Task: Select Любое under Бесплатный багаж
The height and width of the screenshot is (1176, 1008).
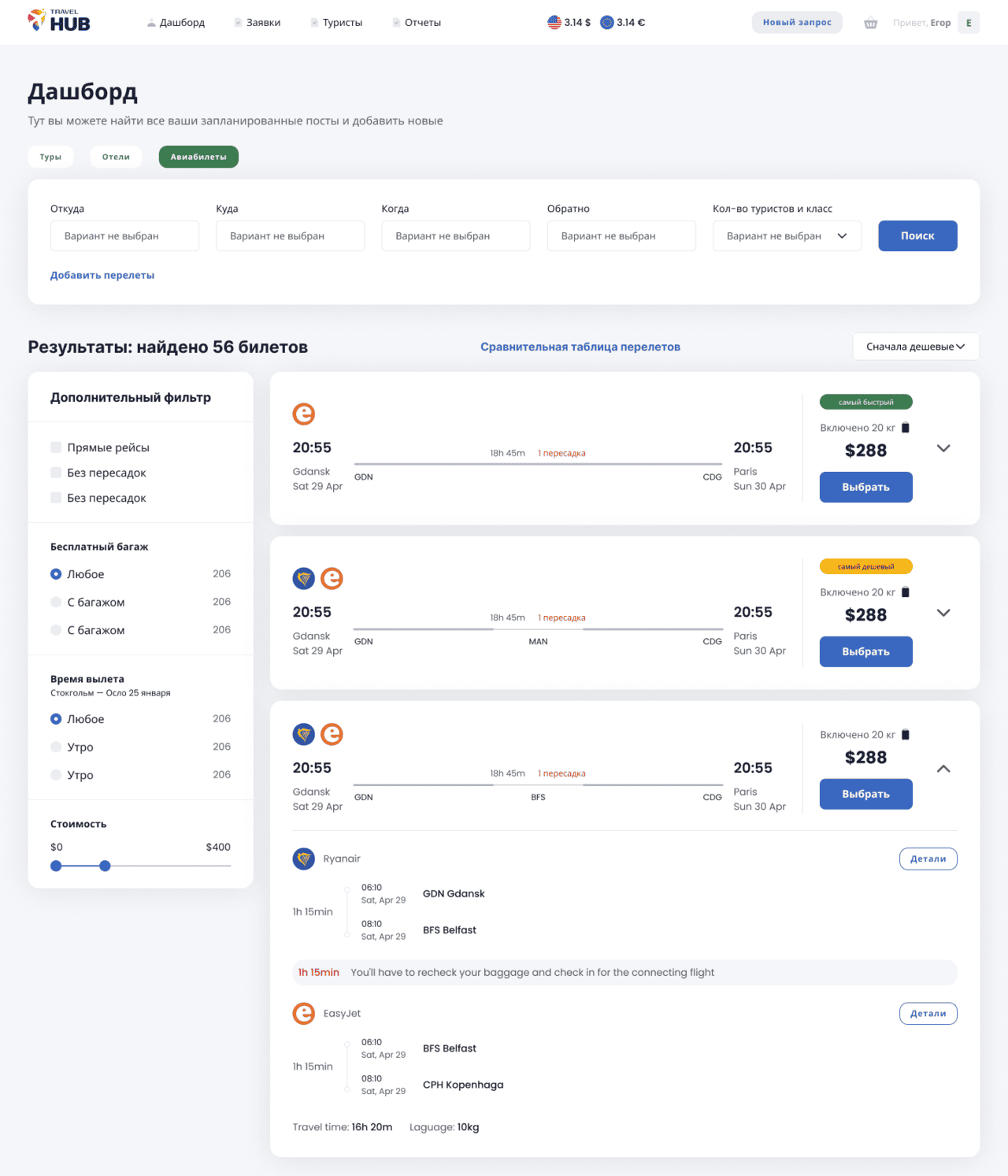Action: pyautogui.click(x=56, y=574)
